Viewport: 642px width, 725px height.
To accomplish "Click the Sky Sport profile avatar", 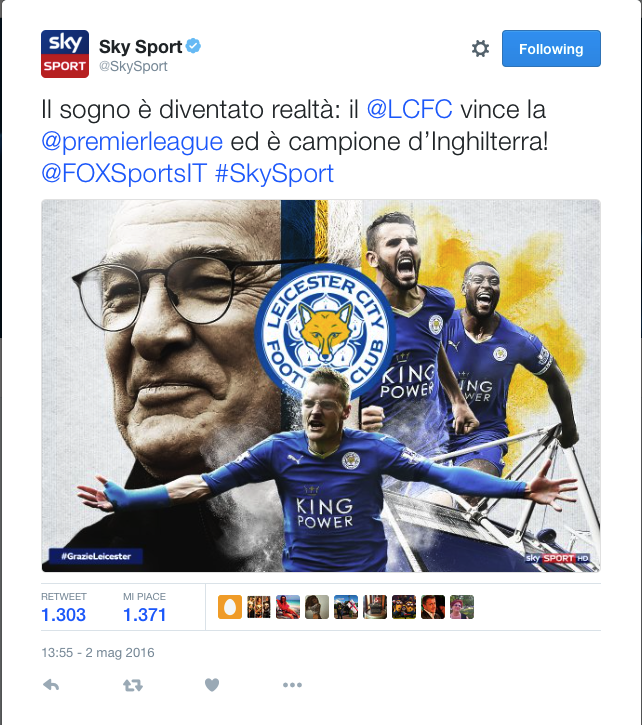I will coord(65,54).
